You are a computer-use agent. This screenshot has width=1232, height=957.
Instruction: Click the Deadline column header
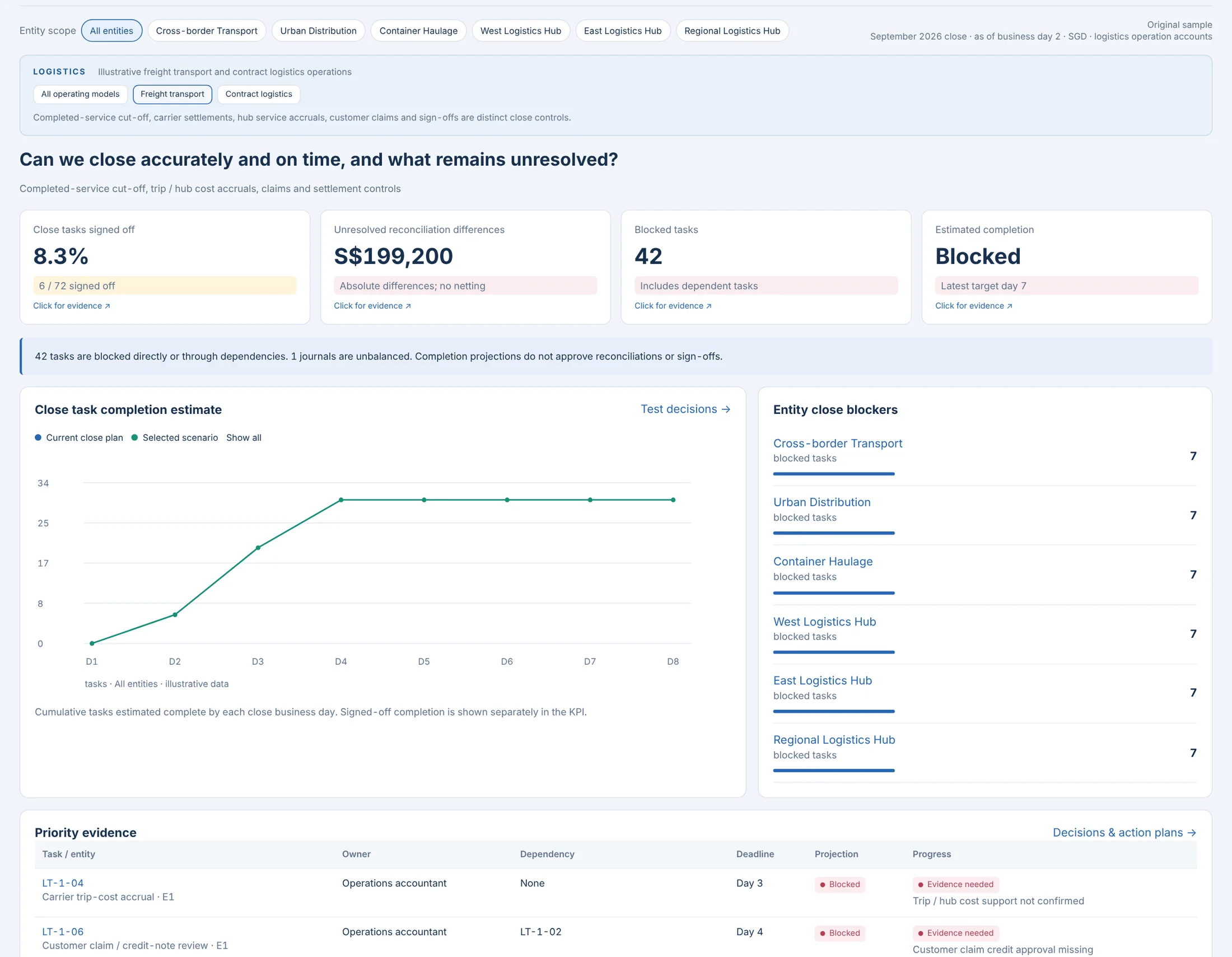pyautogui.click(x=755, y=854)
